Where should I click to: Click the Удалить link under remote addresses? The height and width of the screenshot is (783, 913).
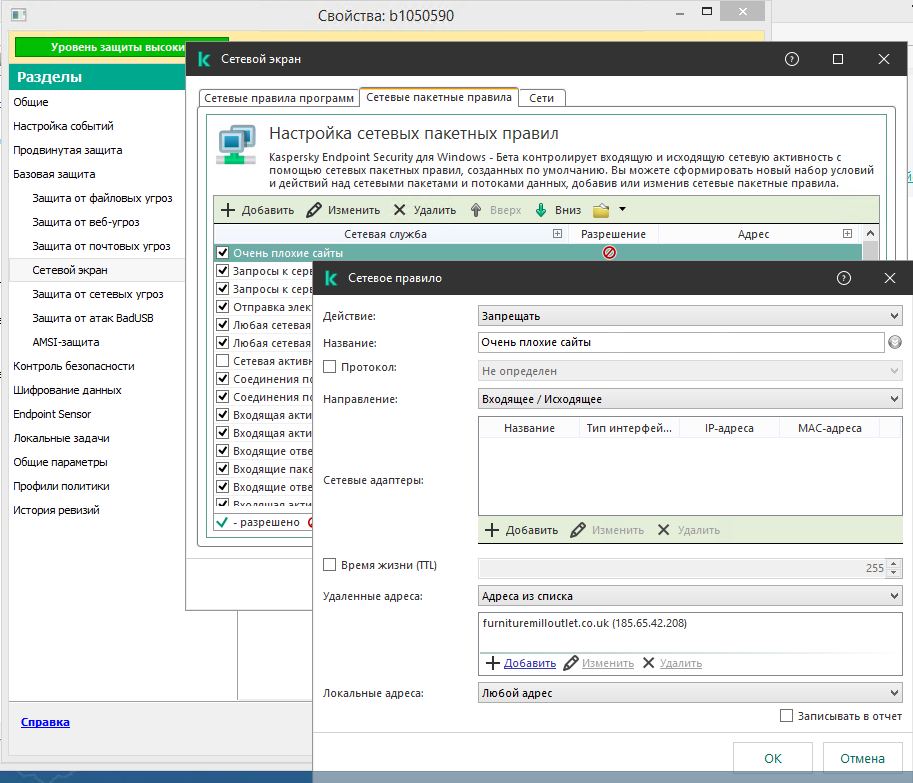point(681,663)
